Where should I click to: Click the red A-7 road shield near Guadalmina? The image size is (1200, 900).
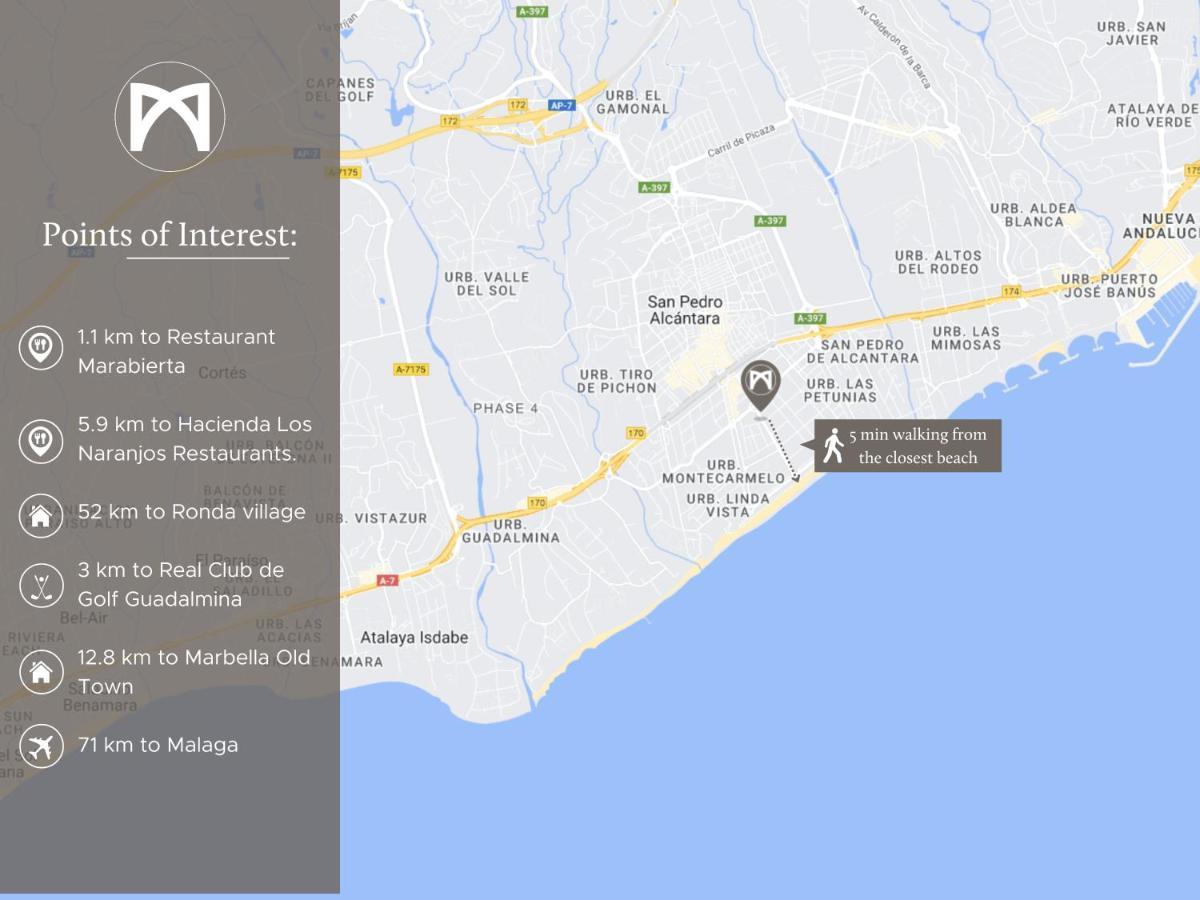[387, 580]
